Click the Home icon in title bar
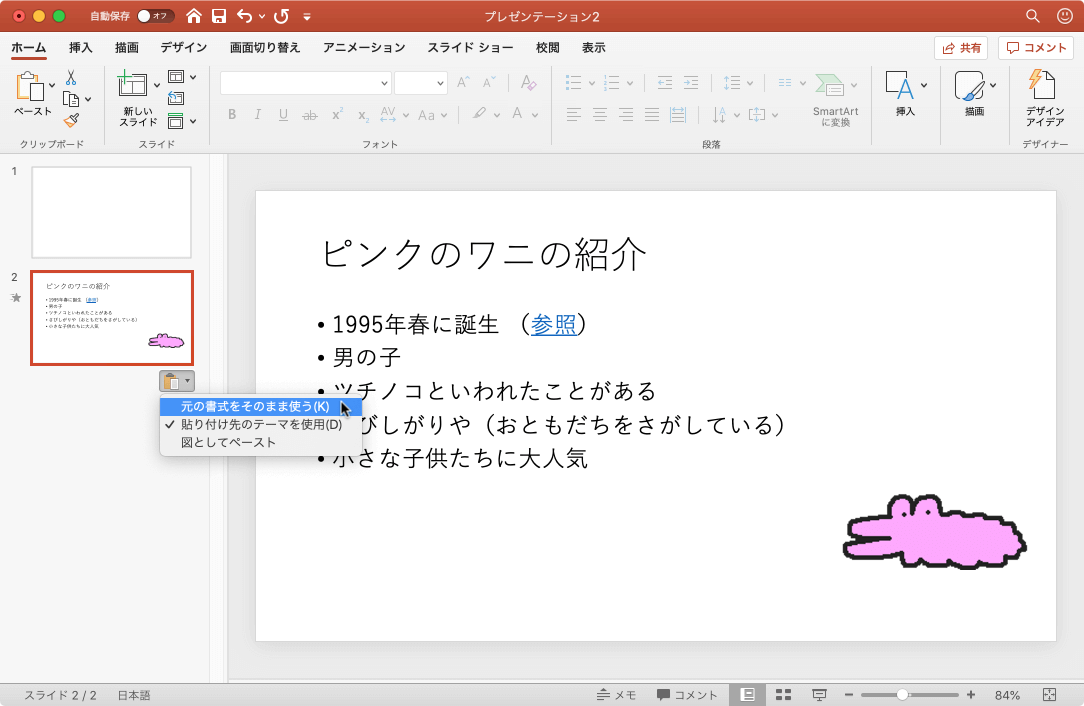 pos(194,16)
